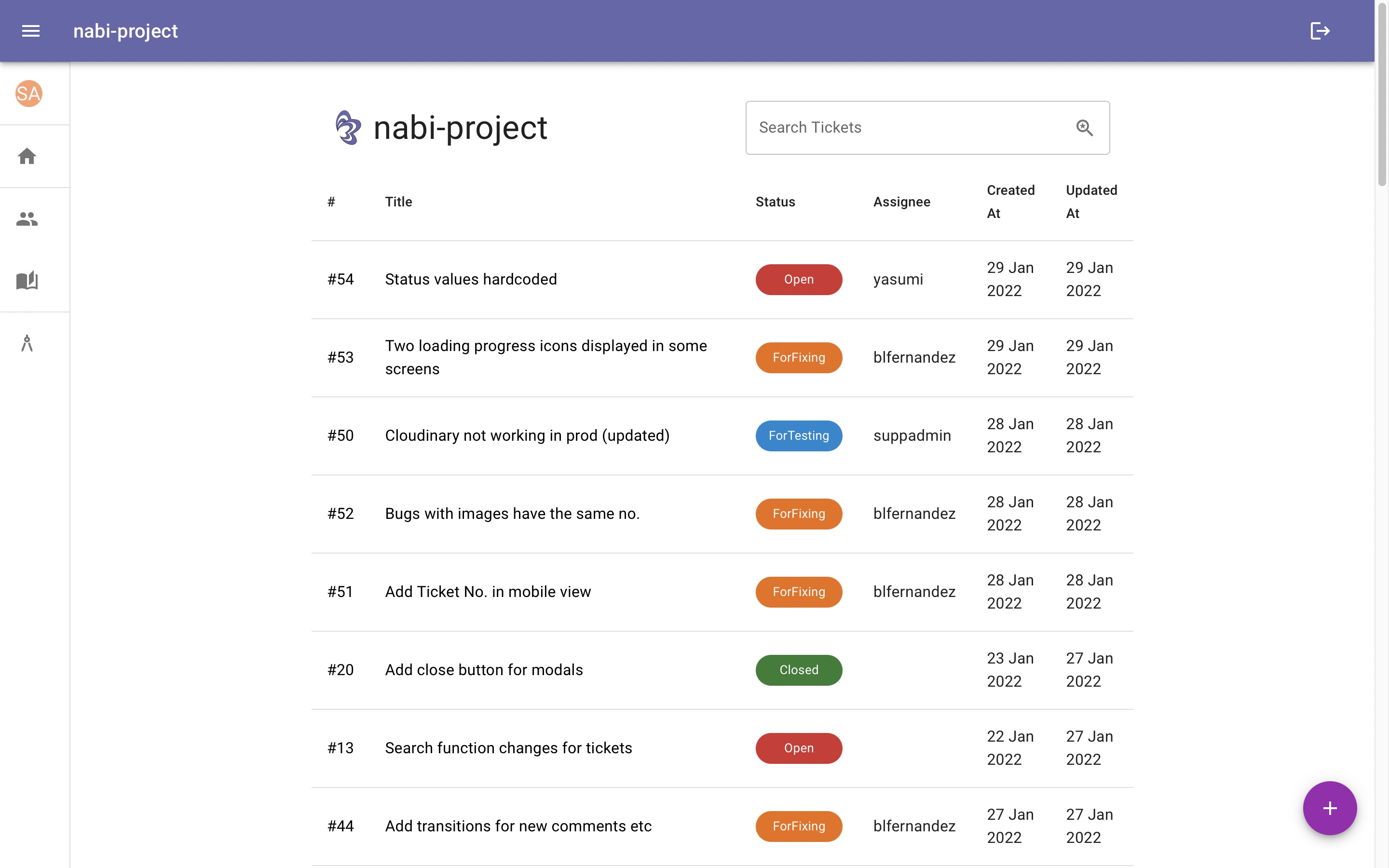Click the ForTesting badge on ticket #50
The image size is (1389, 868).
tap(798, 435)
